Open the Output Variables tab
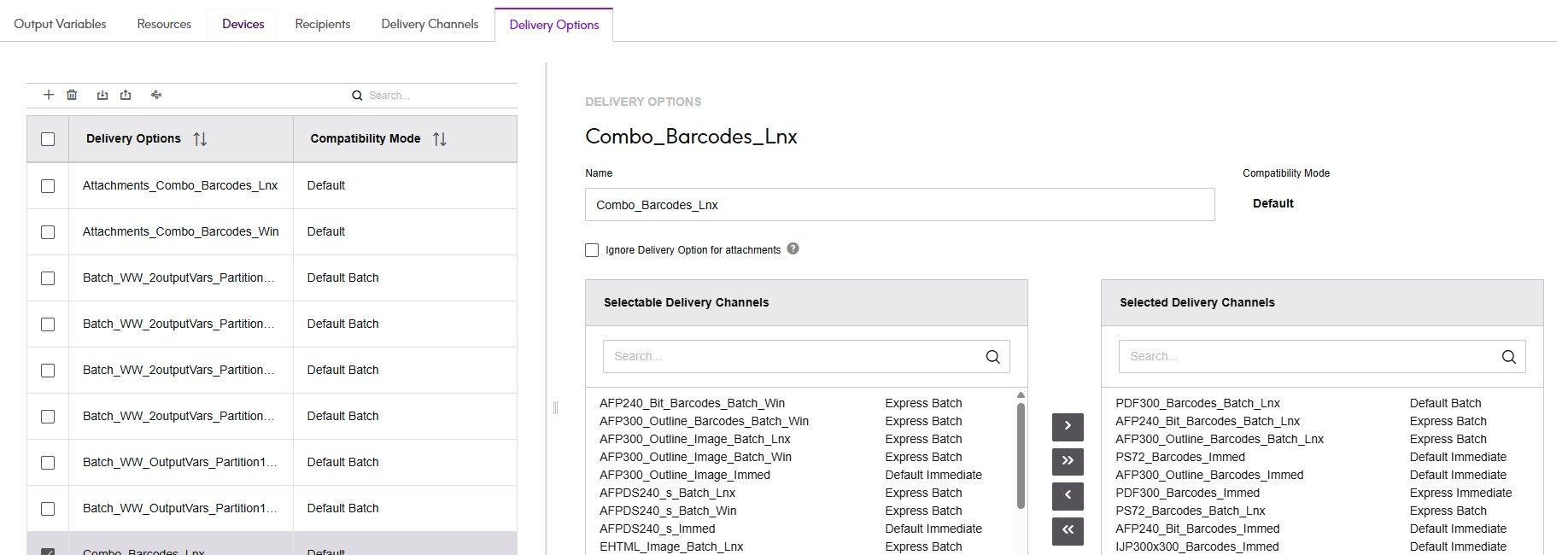The height and width of the screenshot is (555, 1568). click(x=60, y=24)
